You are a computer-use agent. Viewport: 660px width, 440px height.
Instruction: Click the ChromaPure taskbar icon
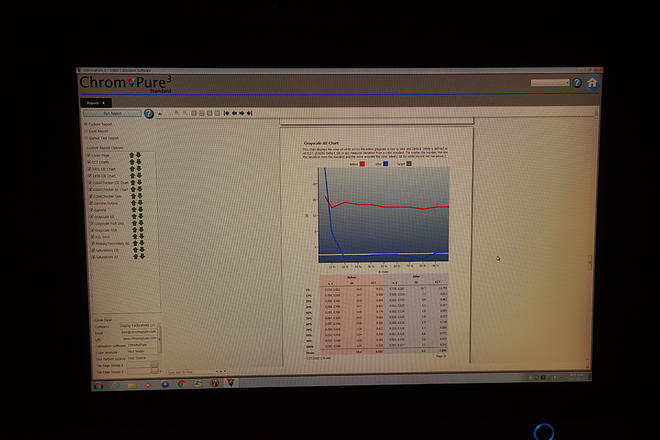tap(231, 382)
